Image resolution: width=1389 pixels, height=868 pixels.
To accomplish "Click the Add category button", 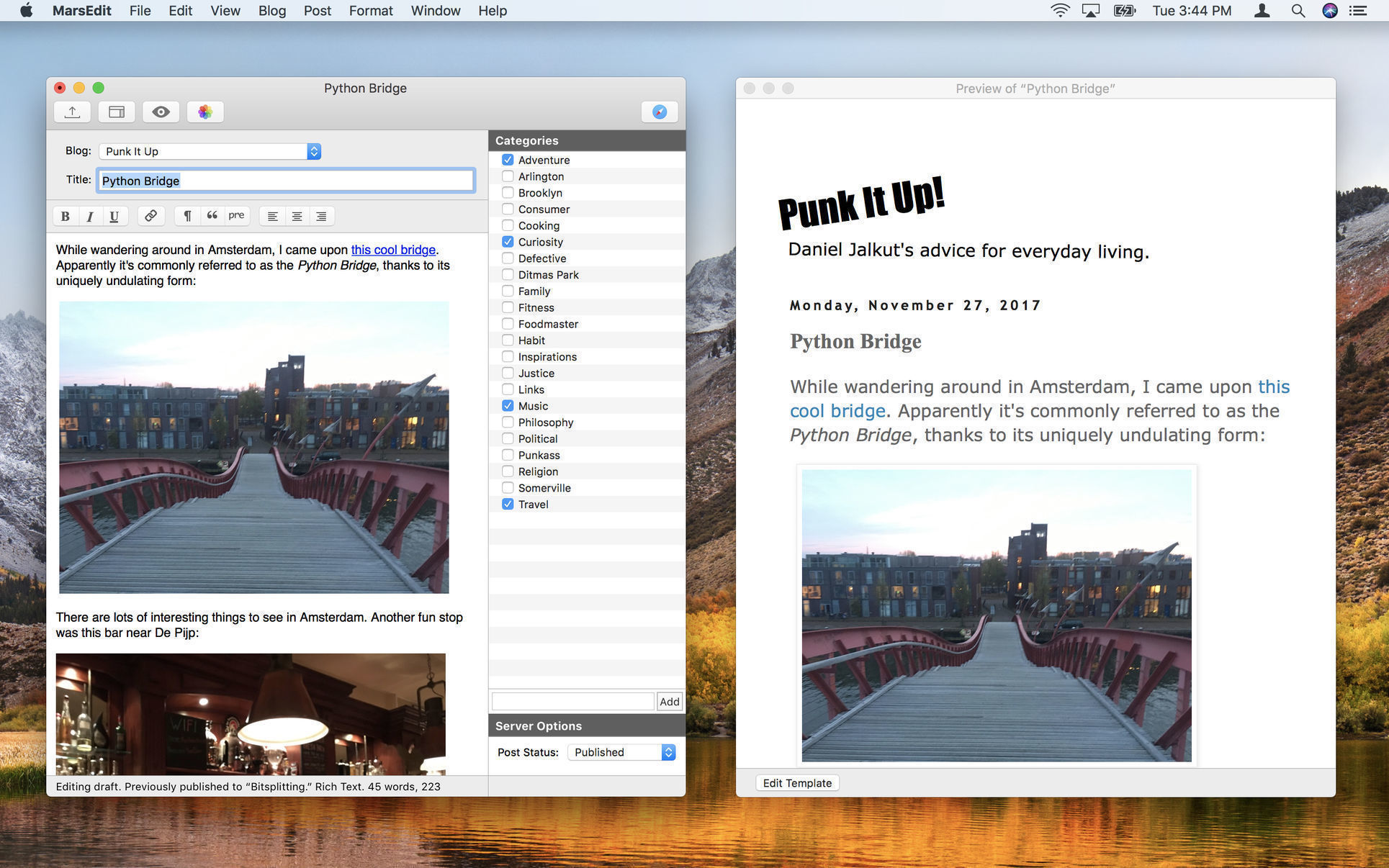I will pyautogui.click(x=669, y=702).
